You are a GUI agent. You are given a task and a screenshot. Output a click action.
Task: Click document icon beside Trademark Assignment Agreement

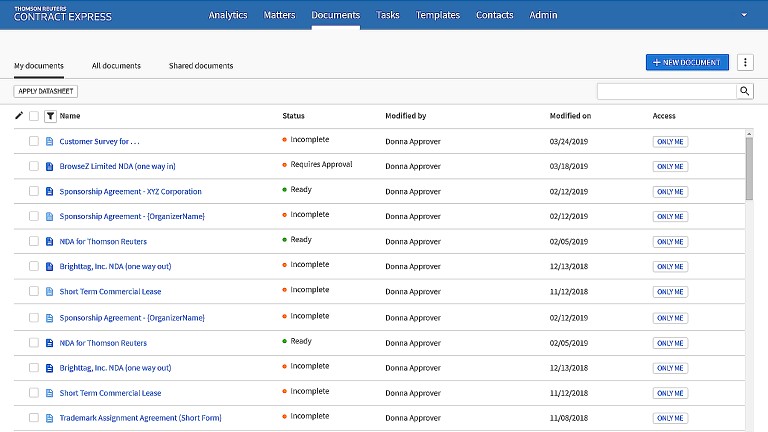click(x=50, y=418)
